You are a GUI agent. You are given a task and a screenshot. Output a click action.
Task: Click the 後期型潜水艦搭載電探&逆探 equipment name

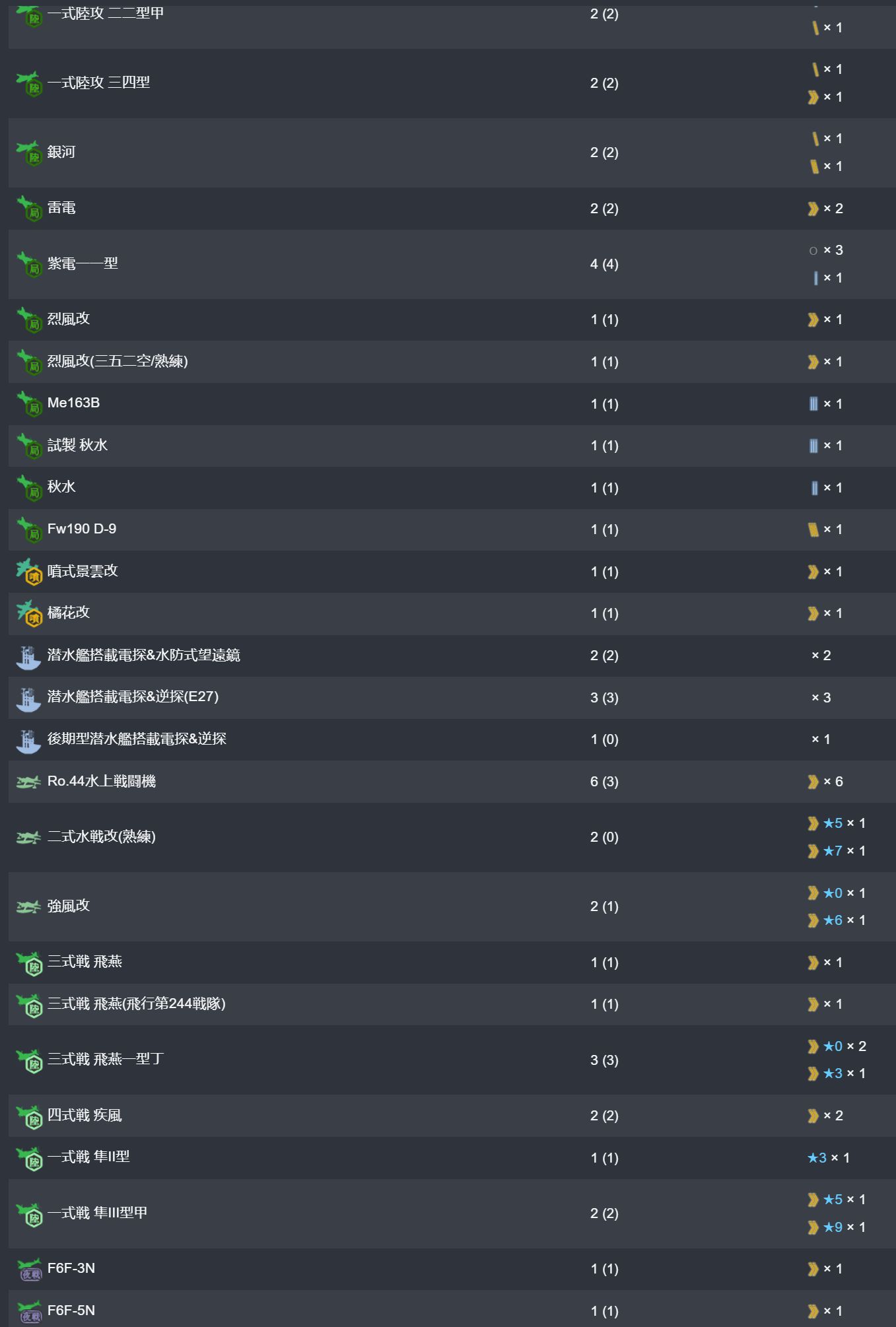click(137, 739)
